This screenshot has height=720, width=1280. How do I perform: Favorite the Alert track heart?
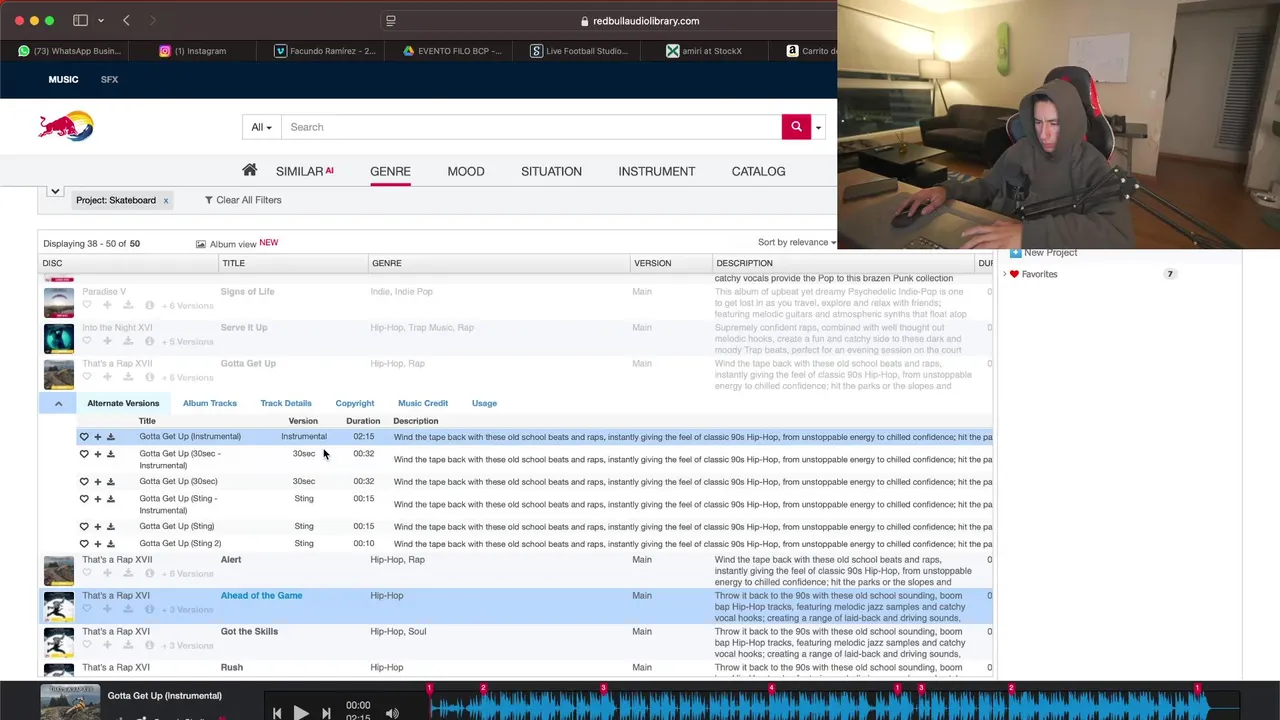pos(87,574)
